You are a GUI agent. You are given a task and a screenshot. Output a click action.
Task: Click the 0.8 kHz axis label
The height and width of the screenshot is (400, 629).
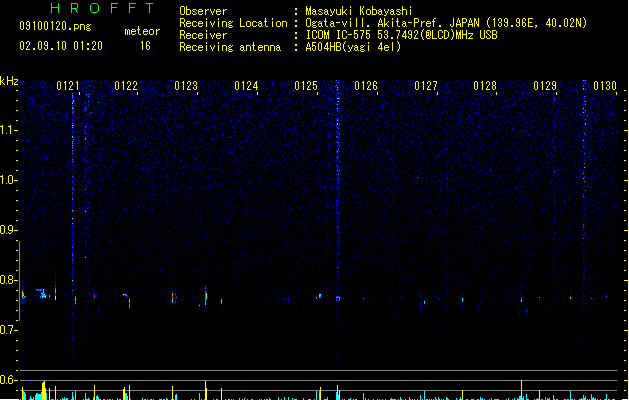tap(7, 280)
